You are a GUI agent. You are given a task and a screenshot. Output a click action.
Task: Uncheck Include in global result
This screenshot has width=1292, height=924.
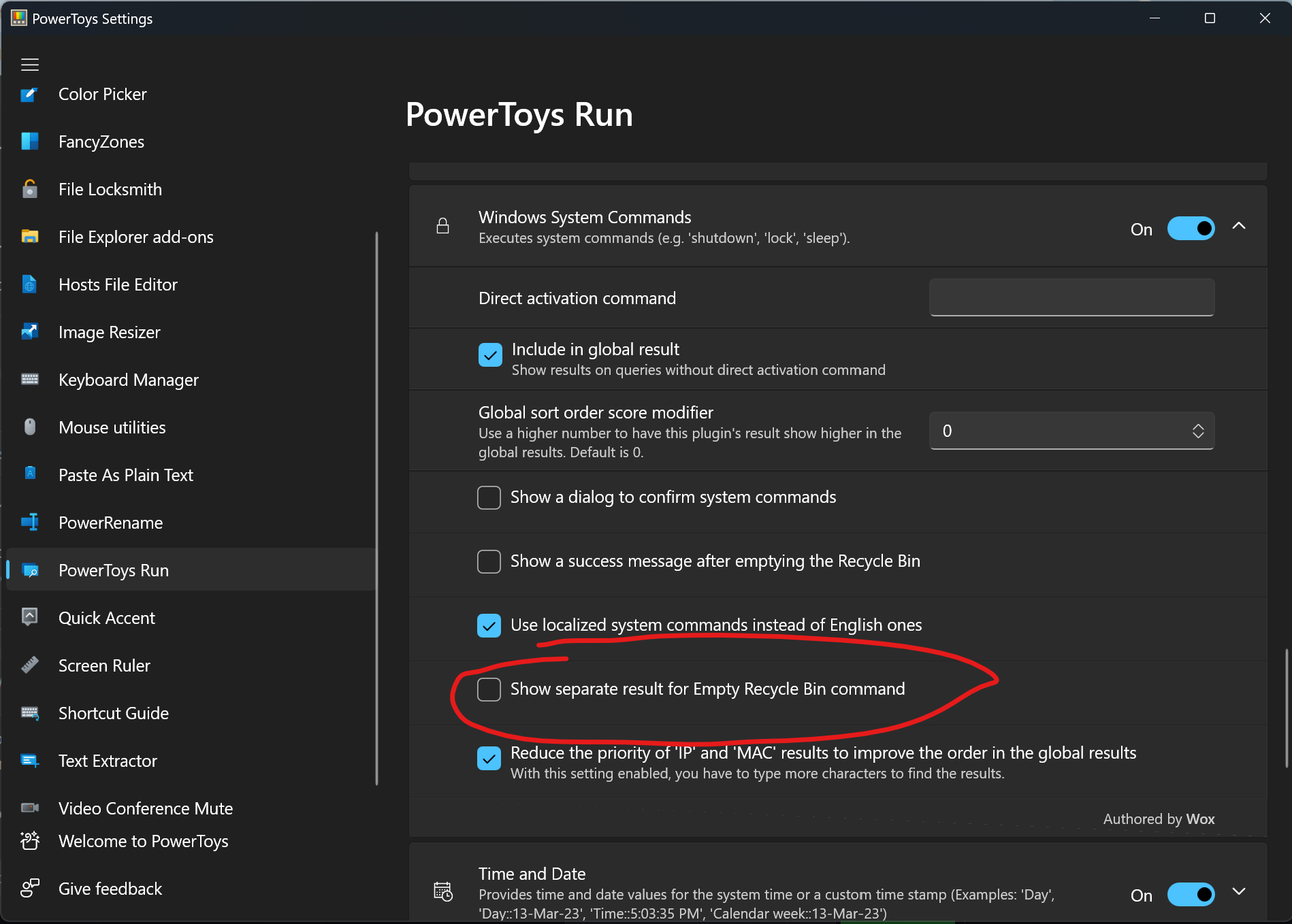pyautogui.click(x=489, y=354)
